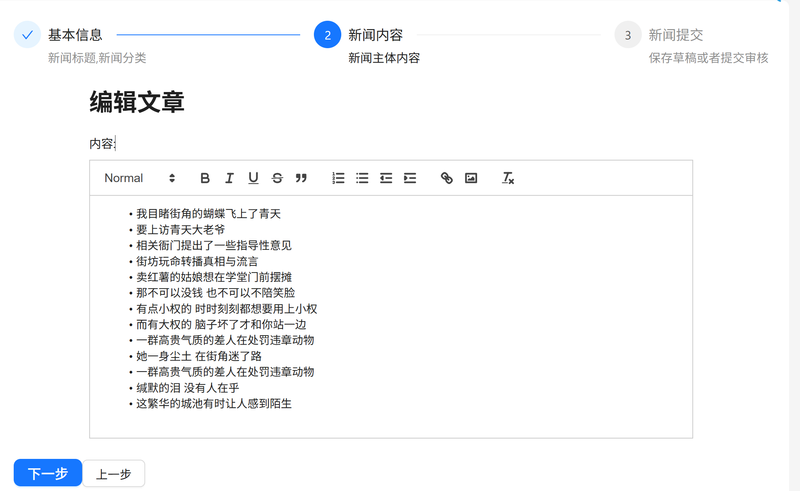
Task: Click line 相关衙门提出了一些指导性意见
Action: click(x=214, y=246)
